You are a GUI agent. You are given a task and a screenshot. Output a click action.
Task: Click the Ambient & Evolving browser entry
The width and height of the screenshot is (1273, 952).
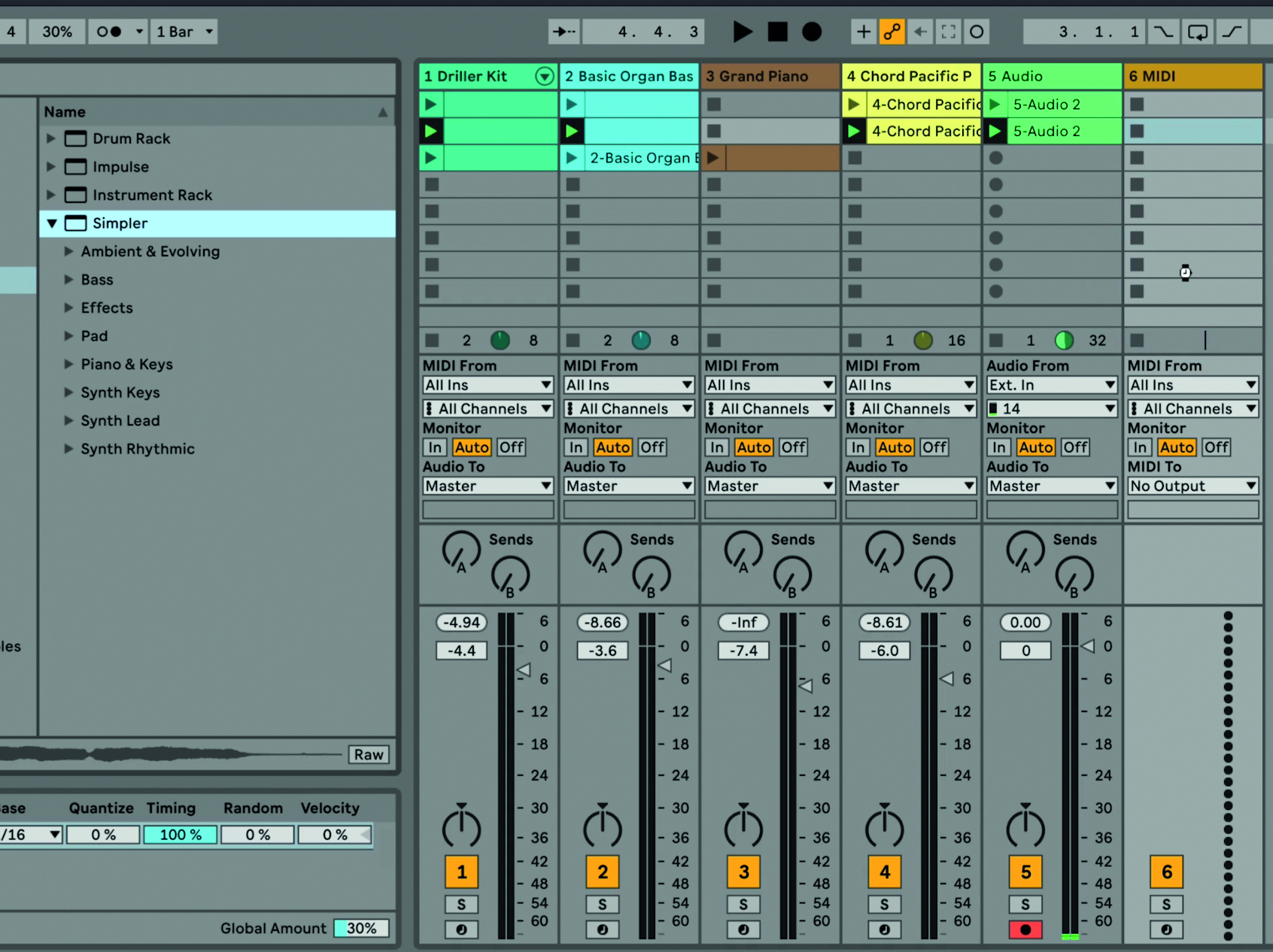150,251
